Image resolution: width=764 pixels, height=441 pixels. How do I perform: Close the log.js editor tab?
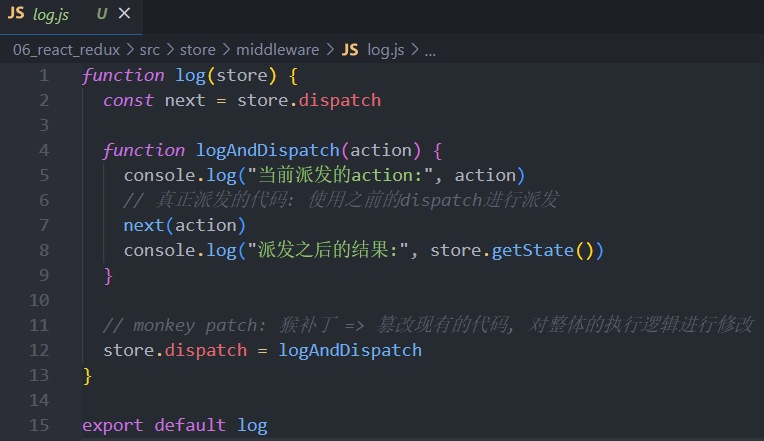(124, 14)
